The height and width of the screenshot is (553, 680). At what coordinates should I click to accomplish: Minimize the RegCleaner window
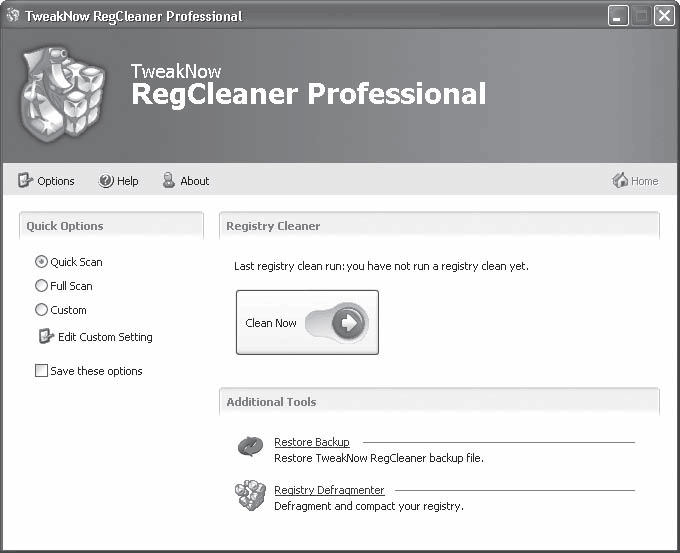click(618, 16)
